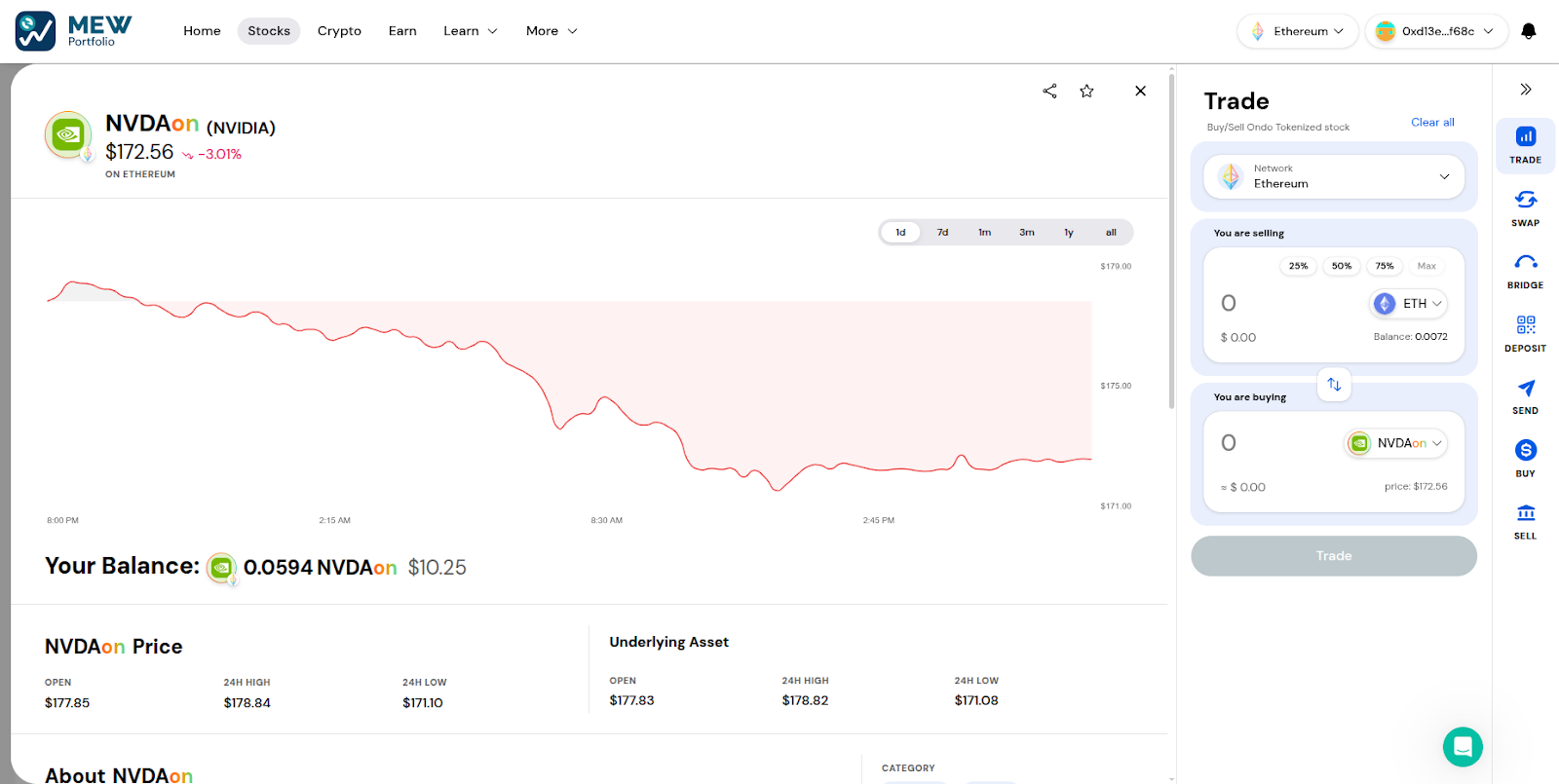Close the NVDAon stock detail panel

point(1140,91)
